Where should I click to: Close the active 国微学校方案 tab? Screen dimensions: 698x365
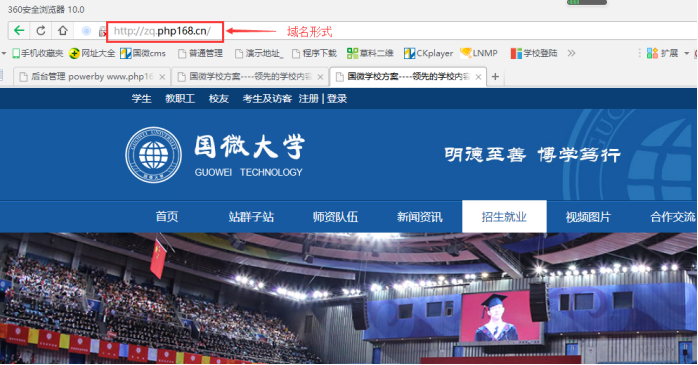[x=478, y=77]
